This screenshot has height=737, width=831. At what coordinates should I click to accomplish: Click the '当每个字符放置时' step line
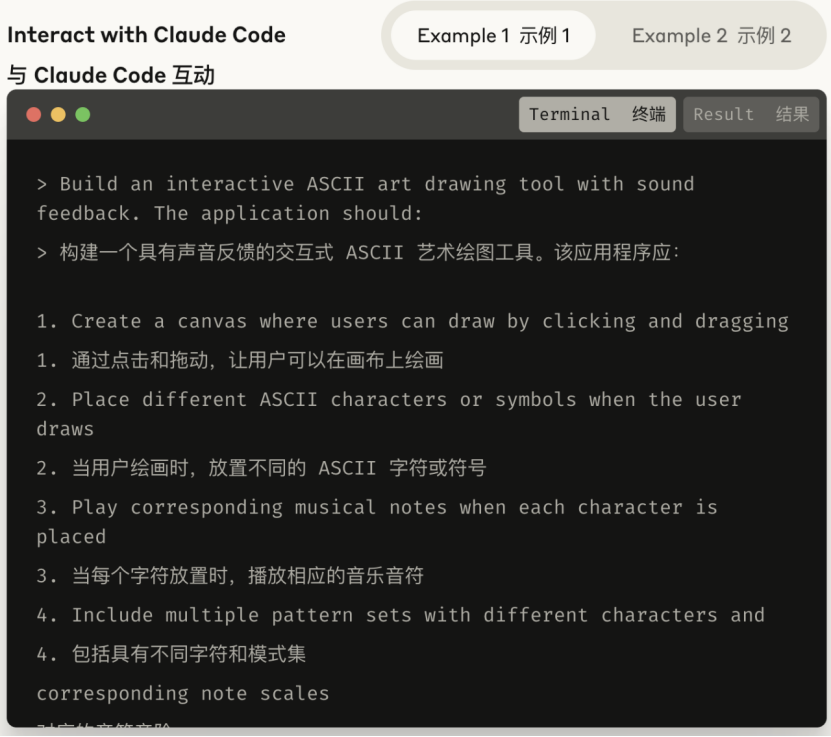(x=230, y=576)
